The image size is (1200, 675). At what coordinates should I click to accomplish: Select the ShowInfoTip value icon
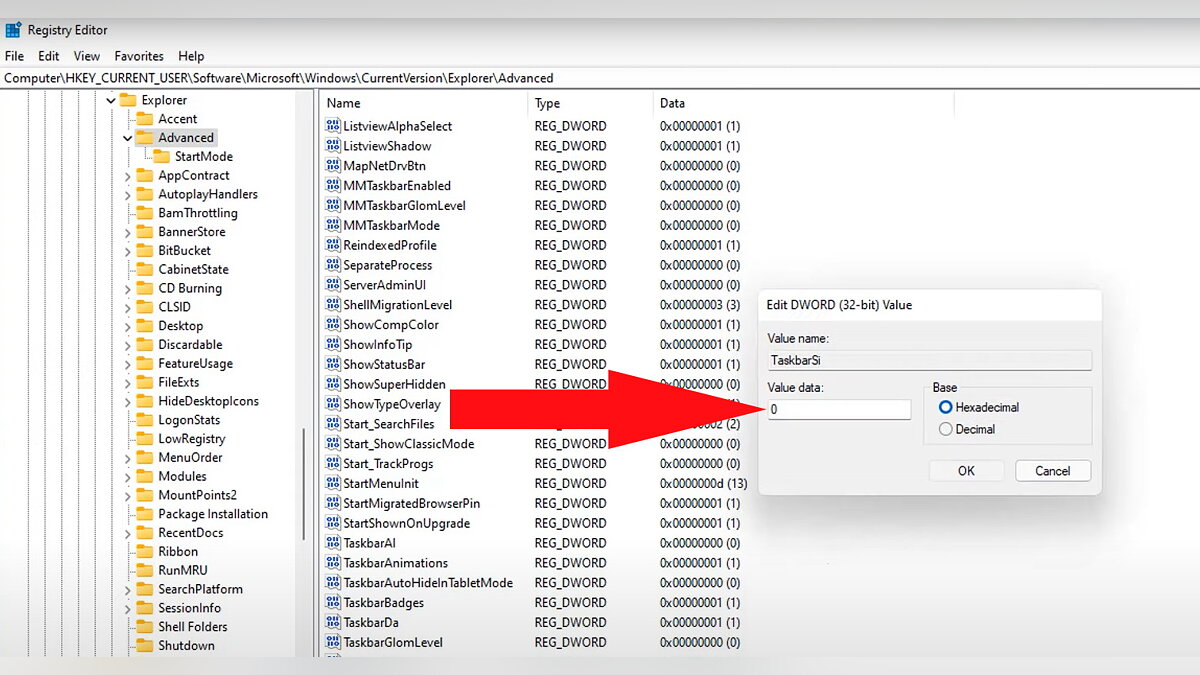pyautogui.click(x=334, y=344)
